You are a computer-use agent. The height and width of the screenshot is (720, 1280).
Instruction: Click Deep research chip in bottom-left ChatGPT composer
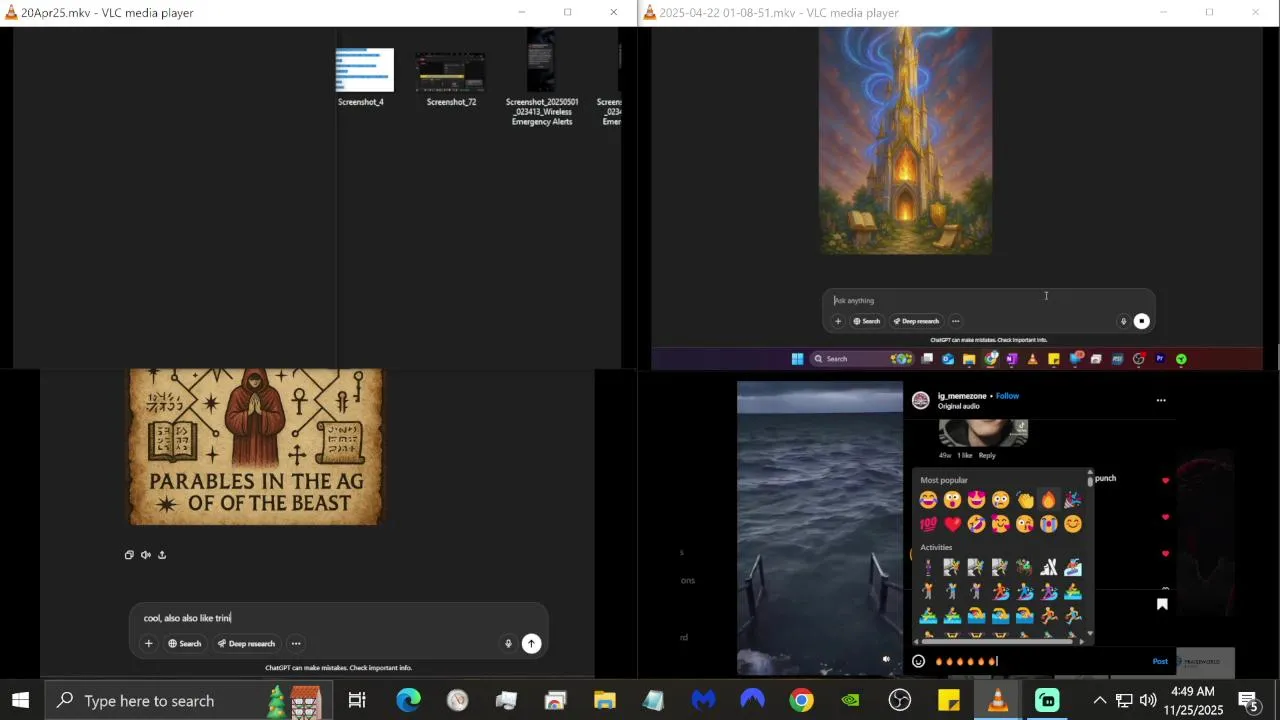coord(246,644)
